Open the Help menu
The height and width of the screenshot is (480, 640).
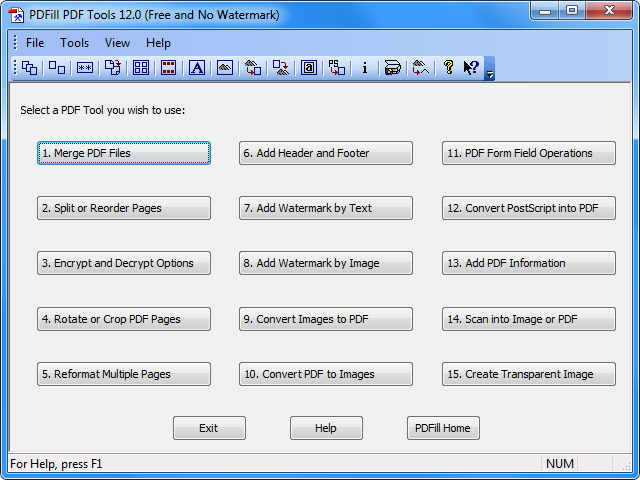[x=158, y=43]
